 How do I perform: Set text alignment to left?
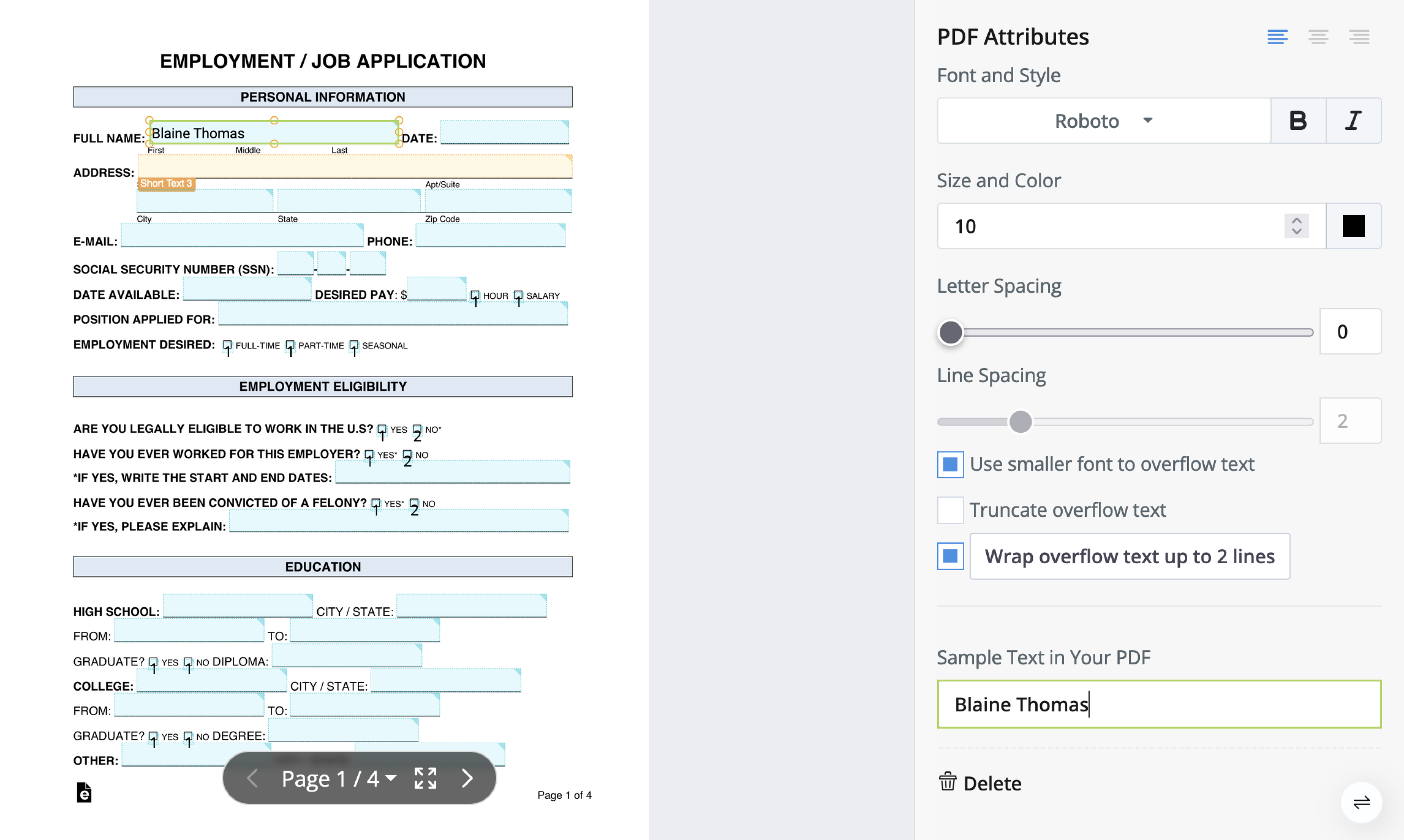pyautogui.click(x=1277, y=38)
